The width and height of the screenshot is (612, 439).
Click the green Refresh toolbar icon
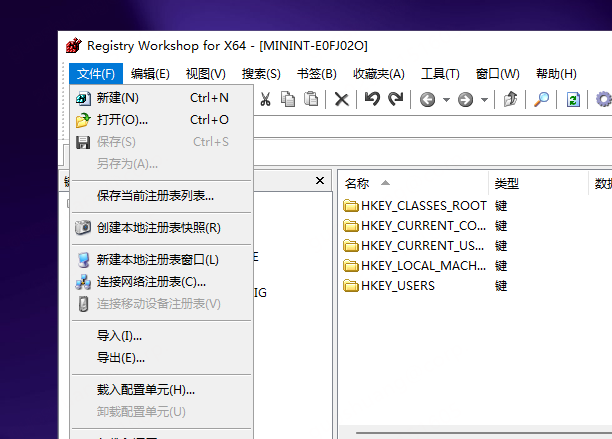tap(573, 99)
